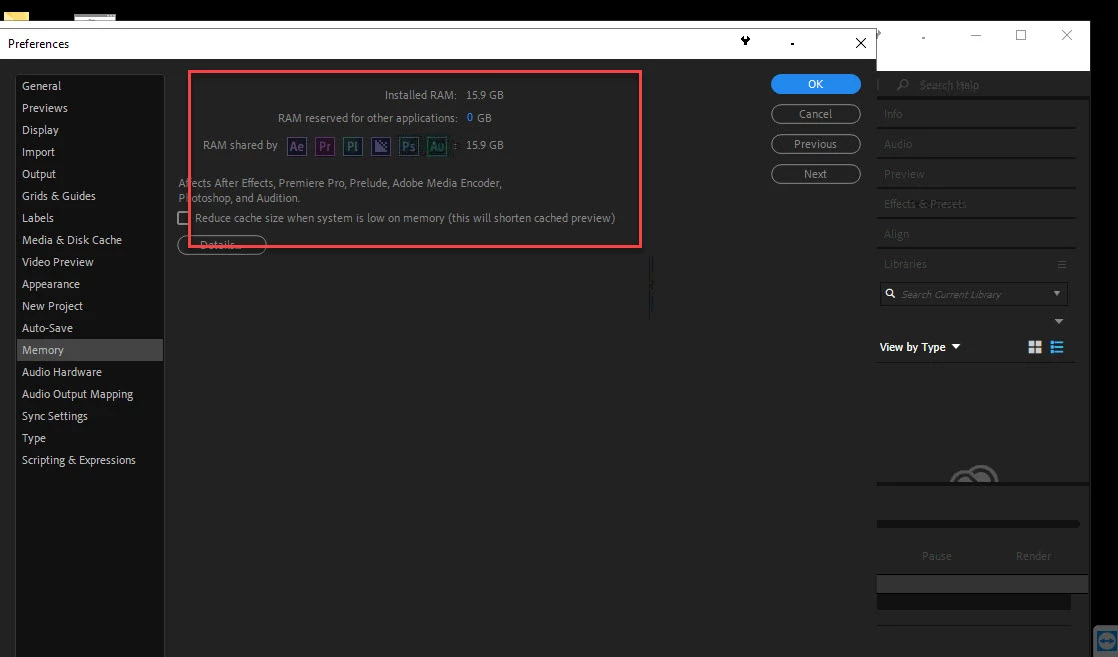
Task: Click the RAM reserved for other applications value
Action: [470, 118]
